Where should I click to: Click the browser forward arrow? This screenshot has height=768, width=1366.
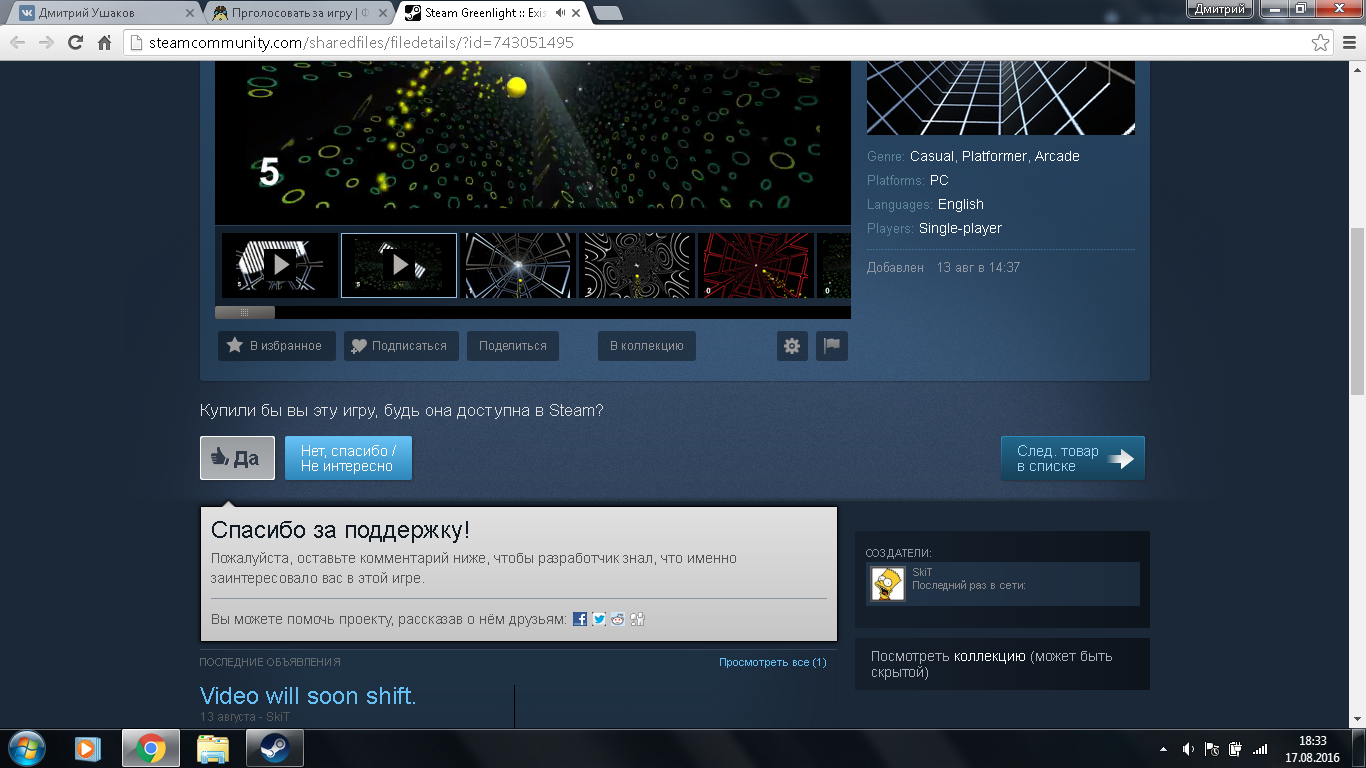[46, 43]
